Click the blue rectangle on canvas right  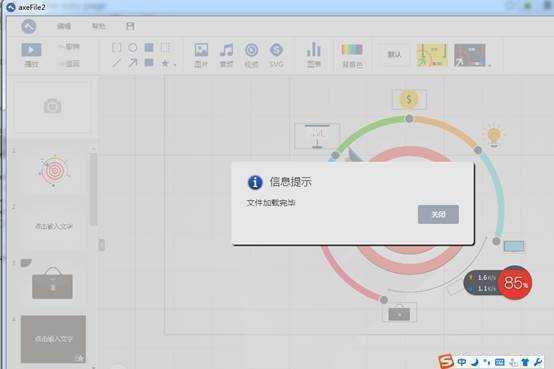(x=514, y=246)
